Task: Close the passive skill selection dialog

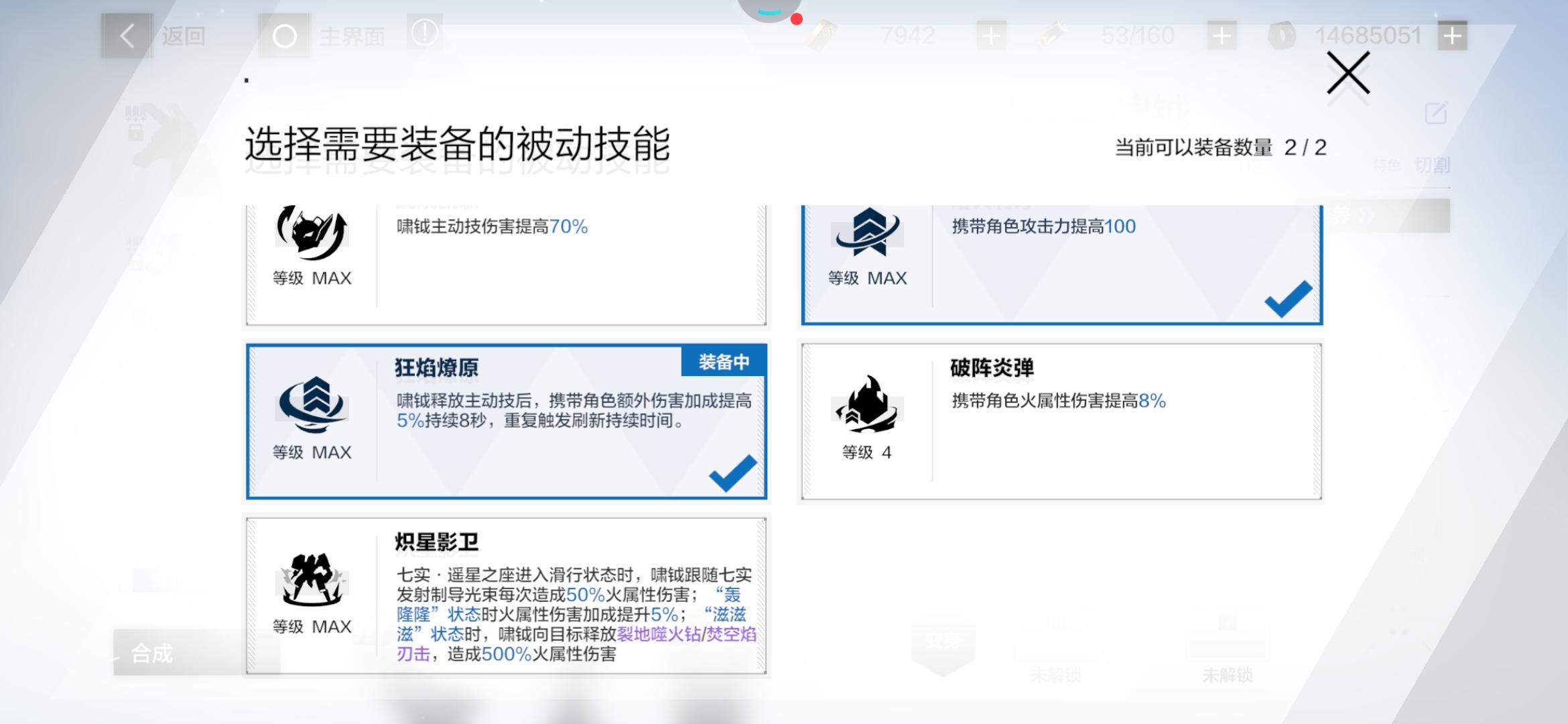Action: click(1348, 74)
